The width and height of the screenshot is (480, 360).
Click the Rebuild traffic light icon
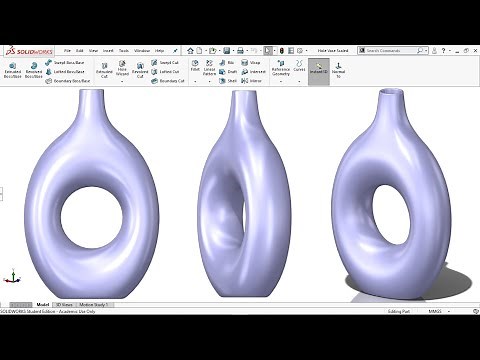(x=282, y=51)
